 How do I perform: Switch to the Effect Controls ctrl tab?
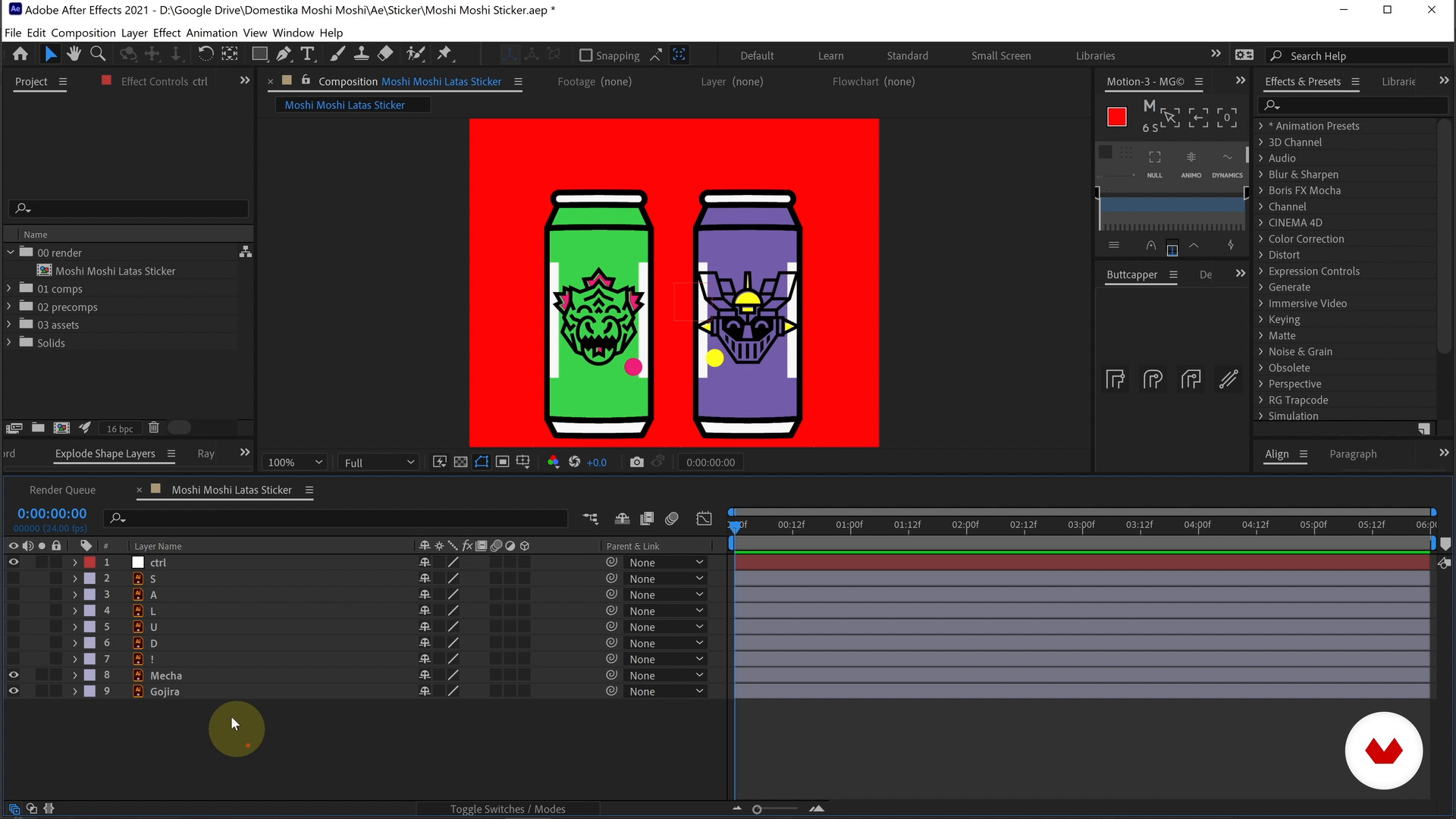164,81
